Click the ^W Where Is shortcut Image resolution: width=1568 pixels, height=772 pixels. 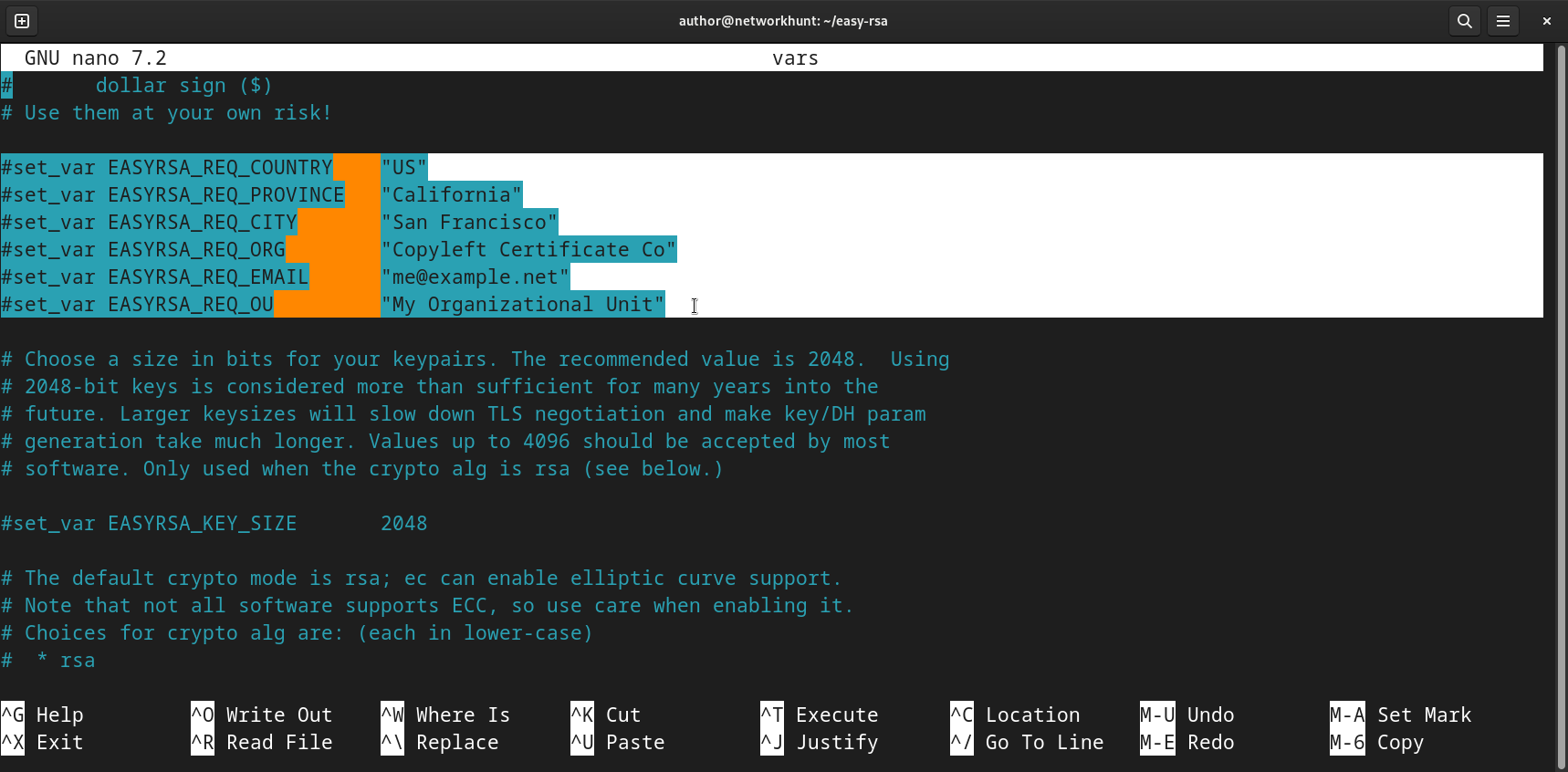click(445, 715)
